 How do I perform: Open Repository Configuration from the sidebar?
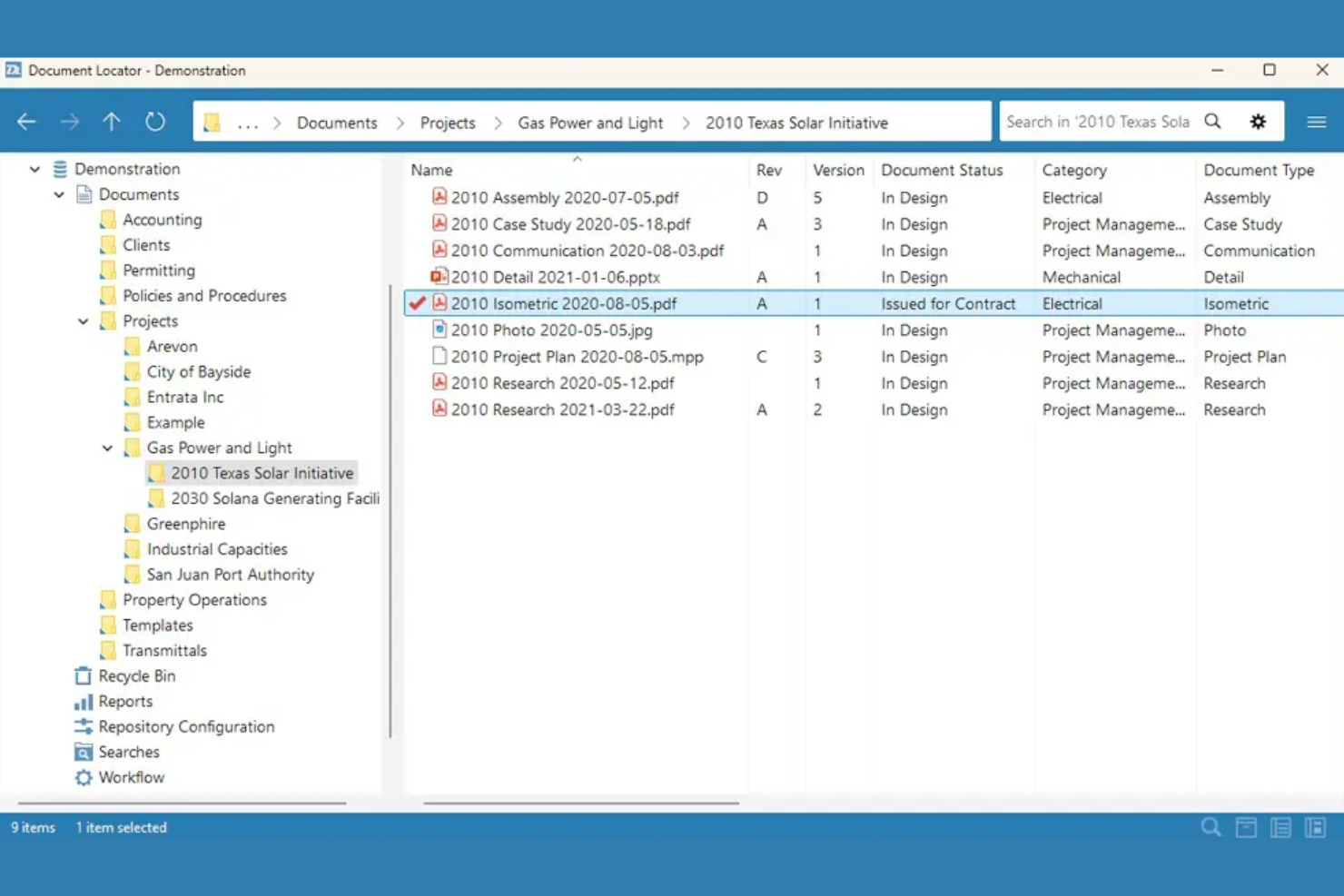tap(187, 726)
